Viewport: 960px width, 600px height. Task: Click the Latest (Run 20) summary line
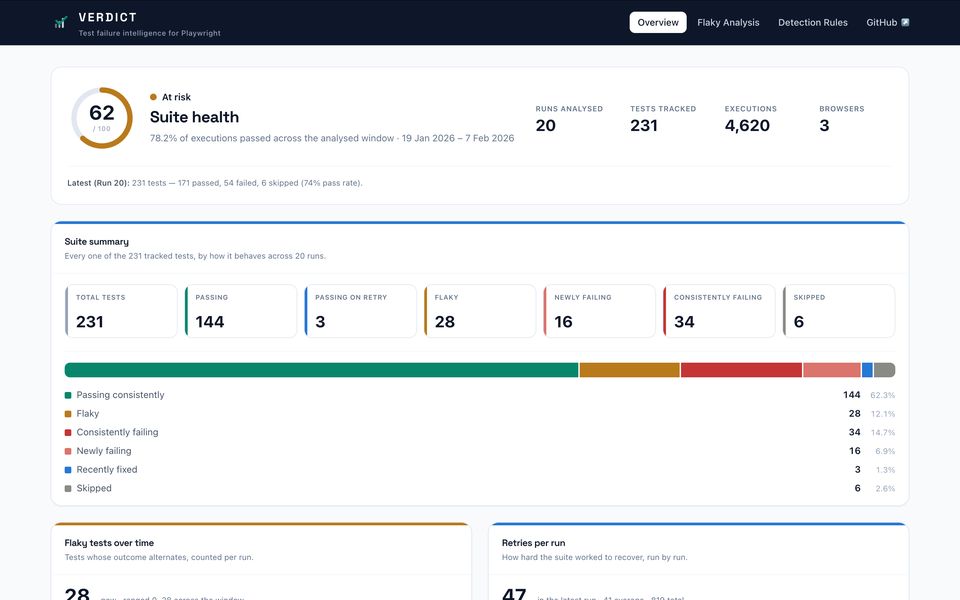[215, 183]
